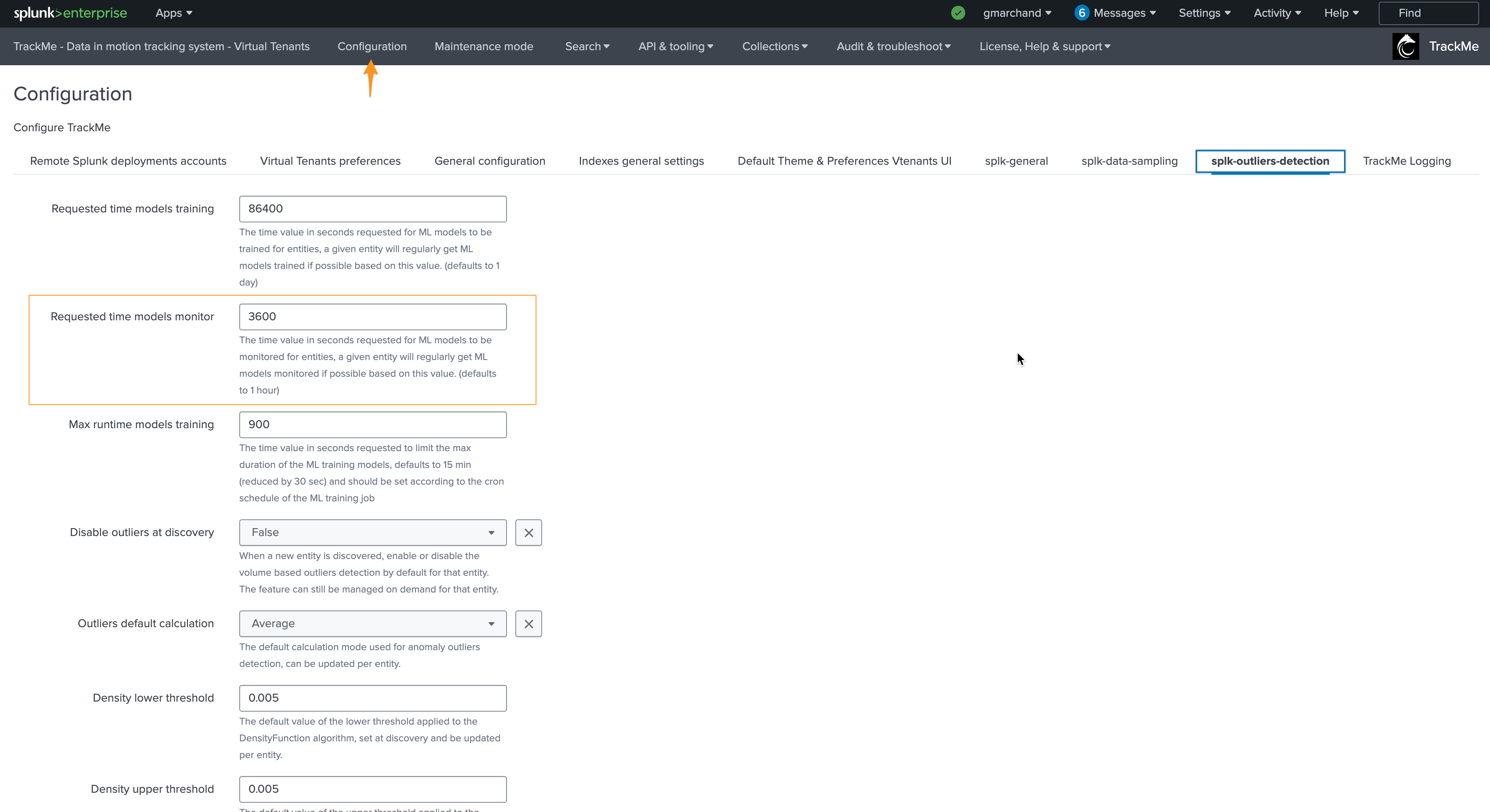This screenshot has height=812, width=1490.
Task: Click the Find search box
Action: (1428, 13)
